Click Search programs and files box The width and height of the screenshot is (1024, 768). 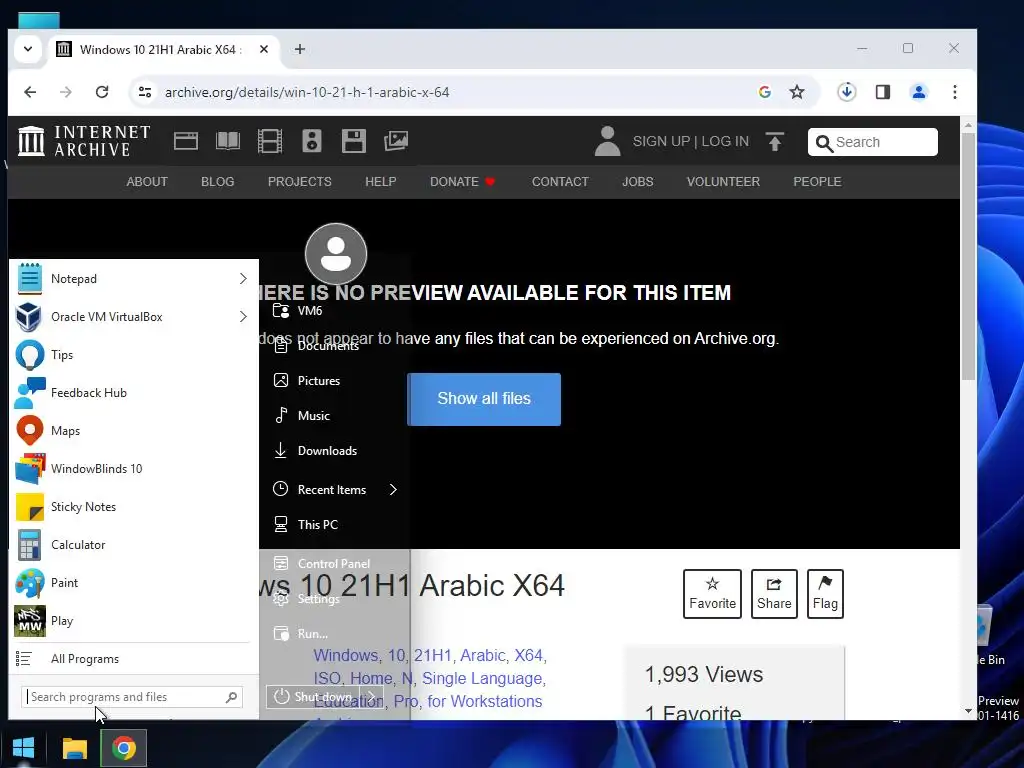click(x=132, y=697)
